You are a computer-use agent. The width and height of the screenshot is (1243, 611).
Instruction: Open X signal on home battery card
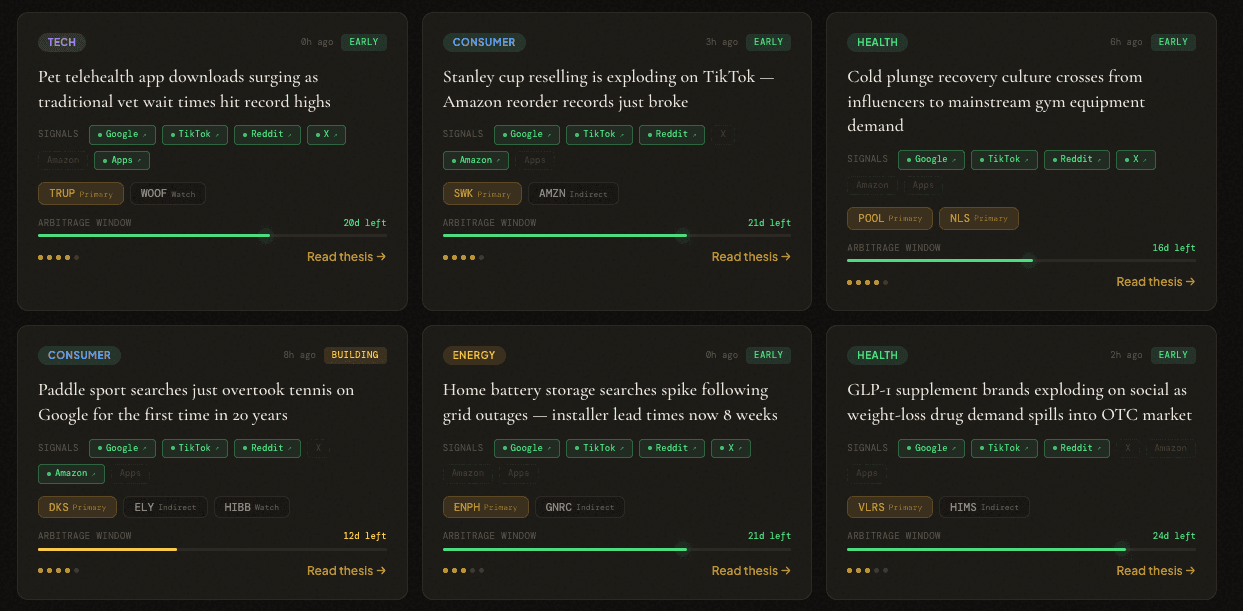pos(731,448)
